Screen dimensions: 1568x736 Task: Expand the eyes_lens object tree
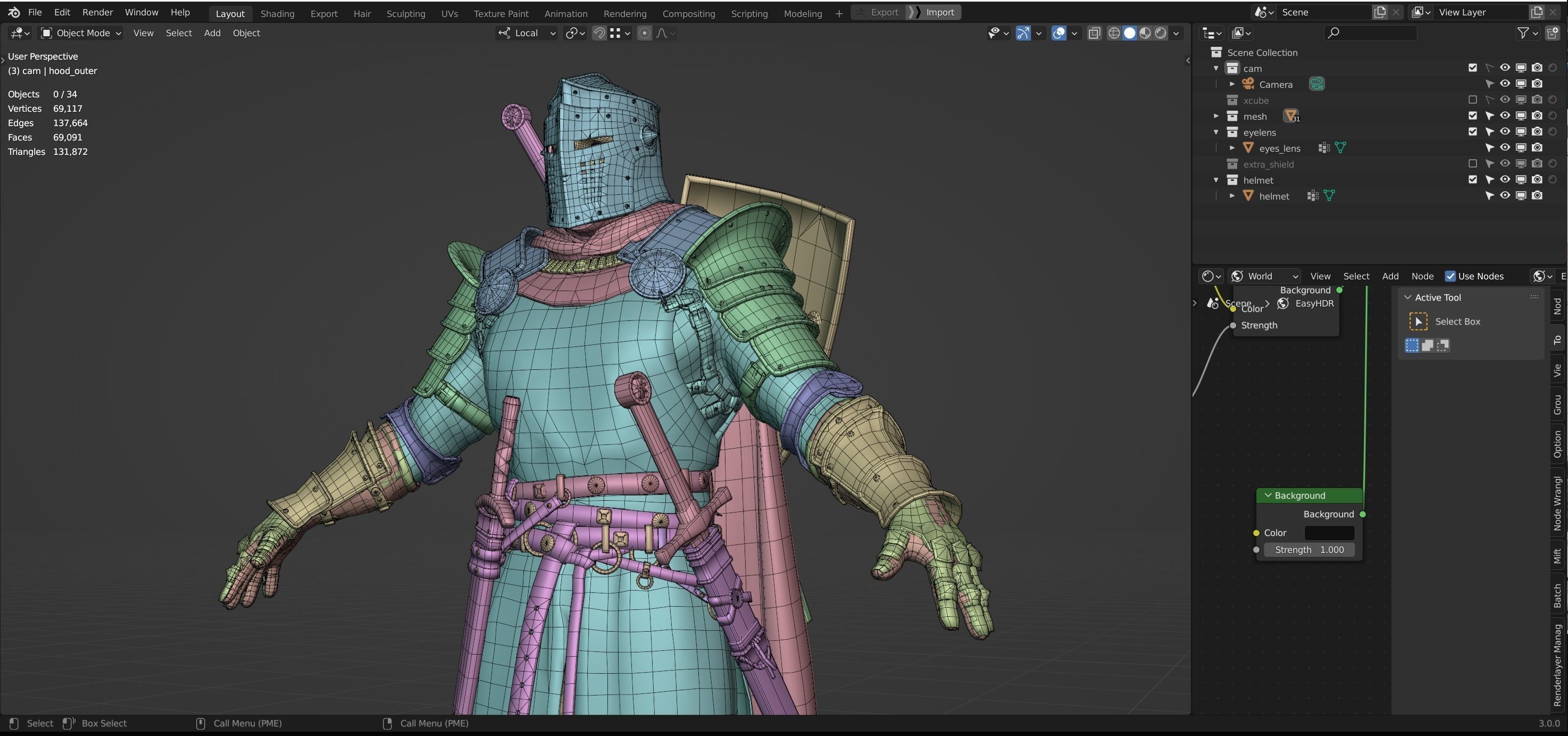click(x=1232, y=147)
